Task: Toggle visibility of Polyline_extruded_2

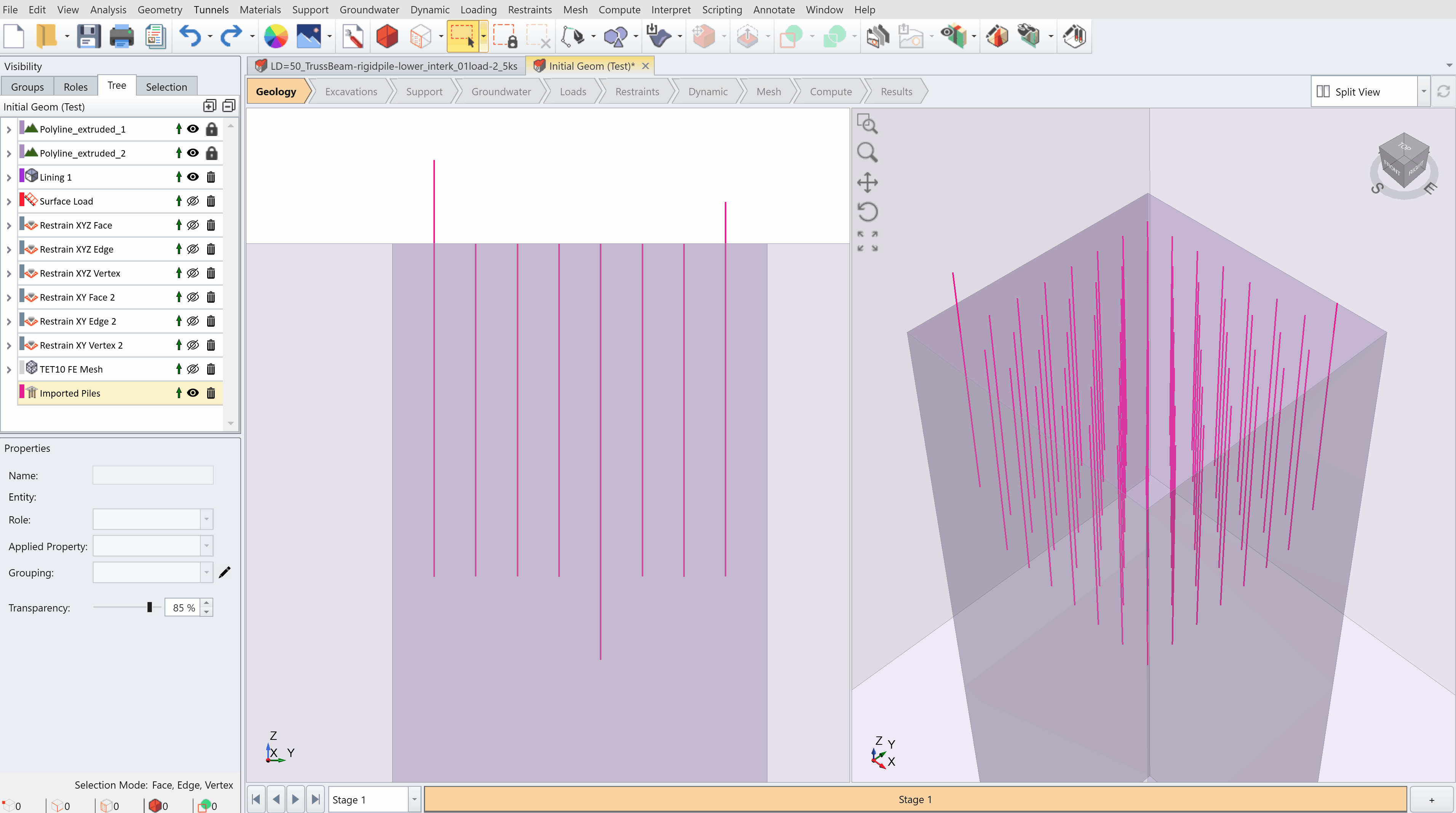Action: (193, 153)
